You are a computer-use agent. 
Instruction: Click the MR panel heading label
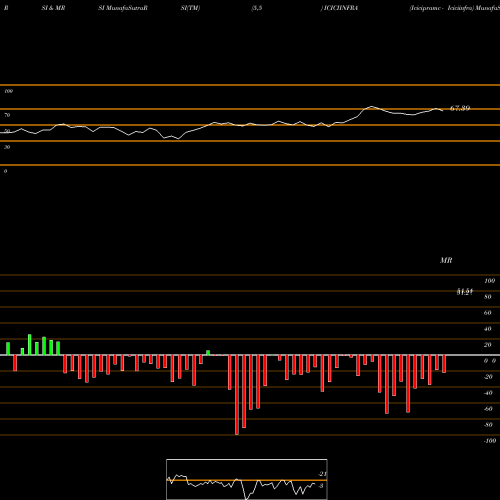tap(446, 260)
